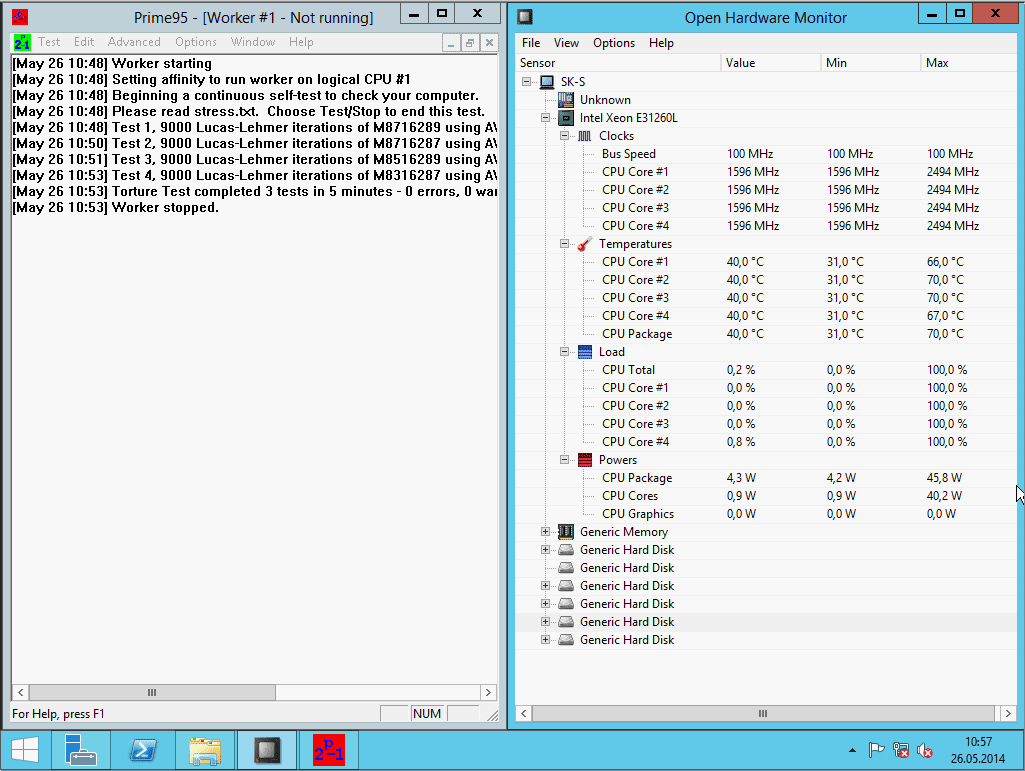1025x771 pixels.
Task: Open File Explorer from taskbar
Action: tap(205, 750)
